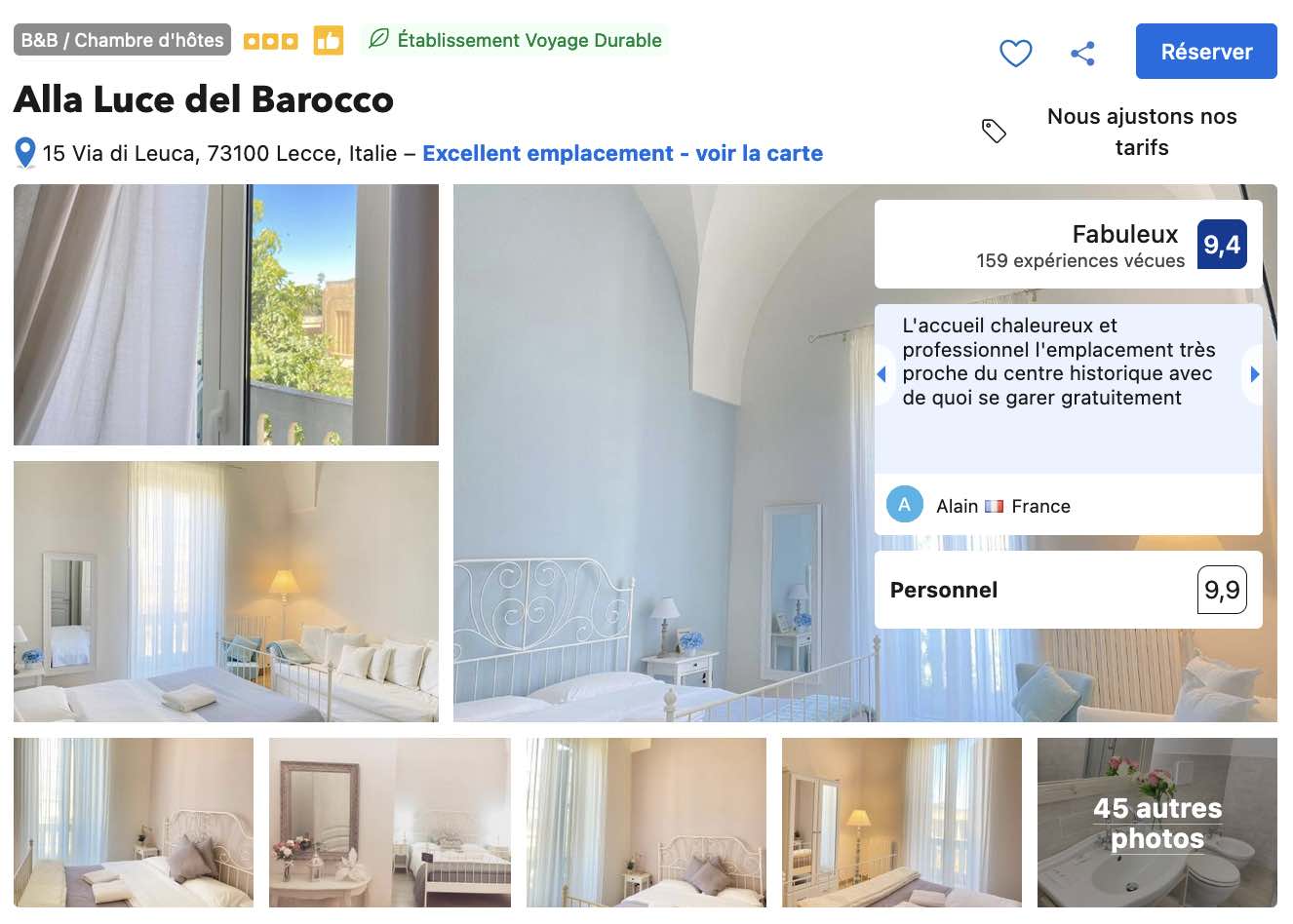Click the green leaf sustainability icon
The width and height of the screenshot is (1293, 924).
[378, 39]
